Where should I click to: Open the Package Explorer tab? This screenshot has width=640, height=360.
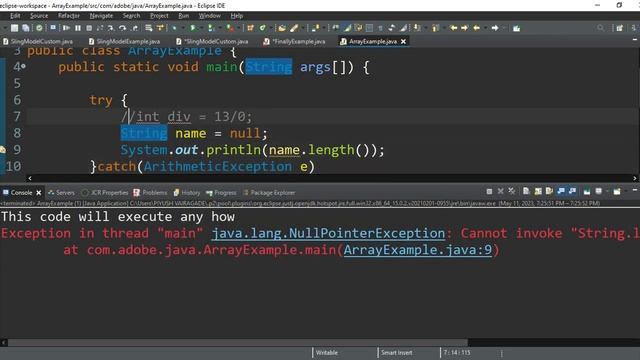[x=269, y=192]
